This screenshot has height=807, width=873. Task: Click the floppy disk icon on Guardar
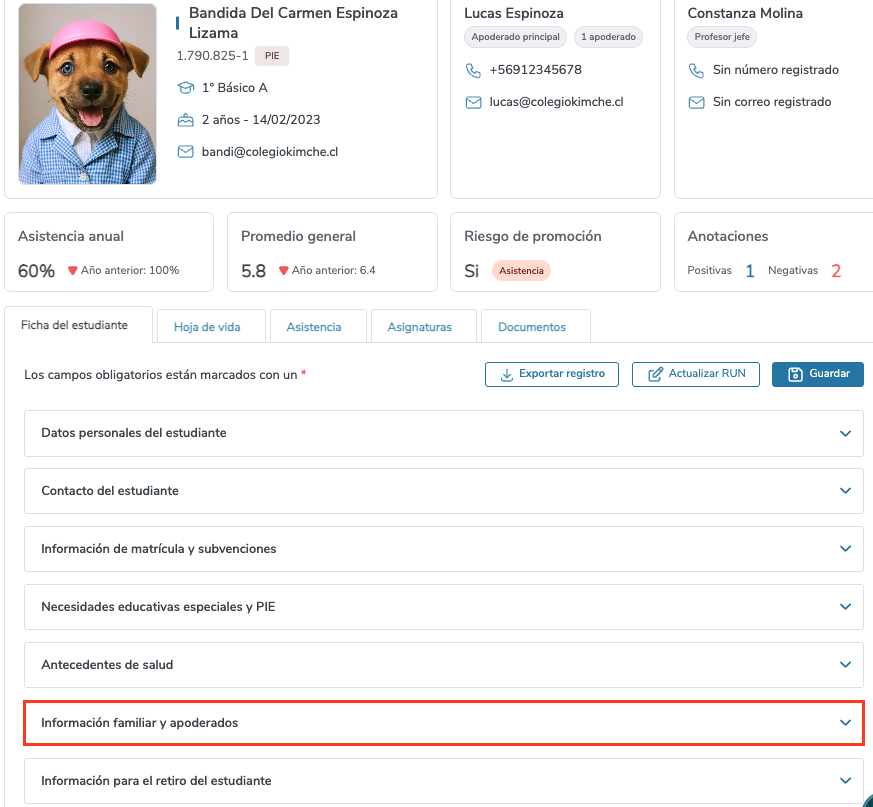coord(795,374)
